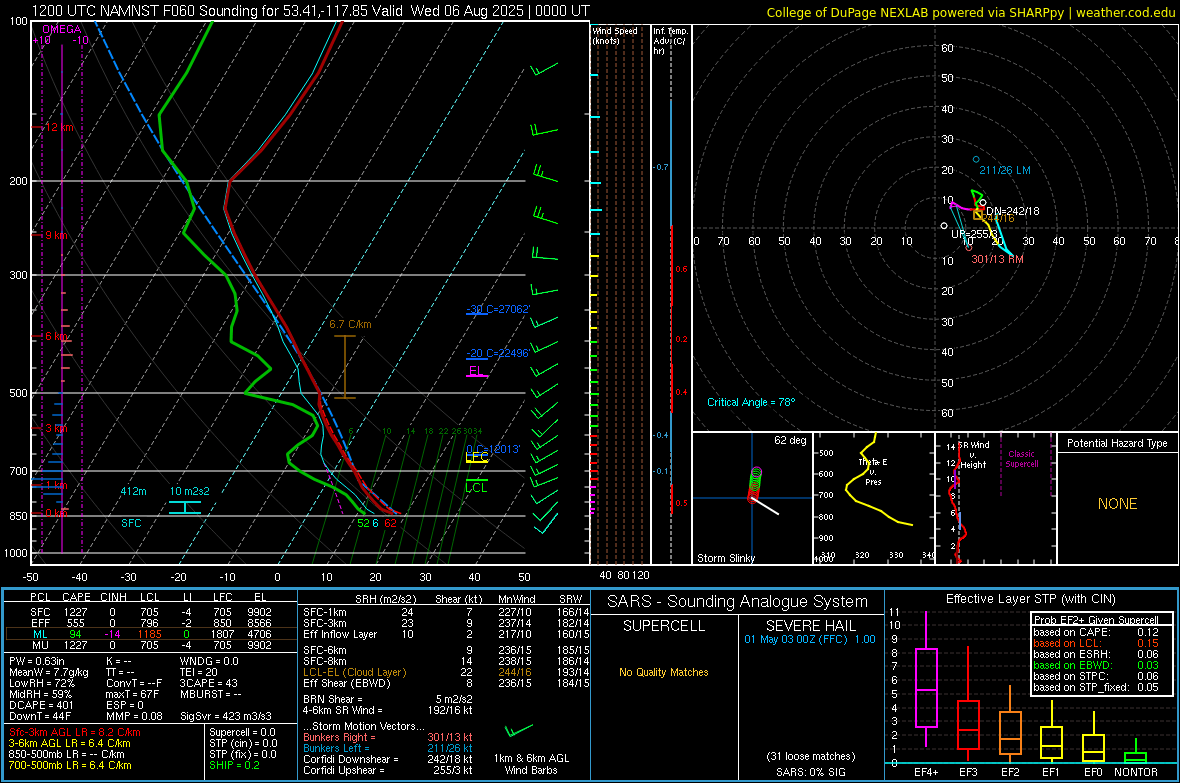
Task: Click the DCAPE = 401 value
Action: pyautogui.click(x=41, y=705)
